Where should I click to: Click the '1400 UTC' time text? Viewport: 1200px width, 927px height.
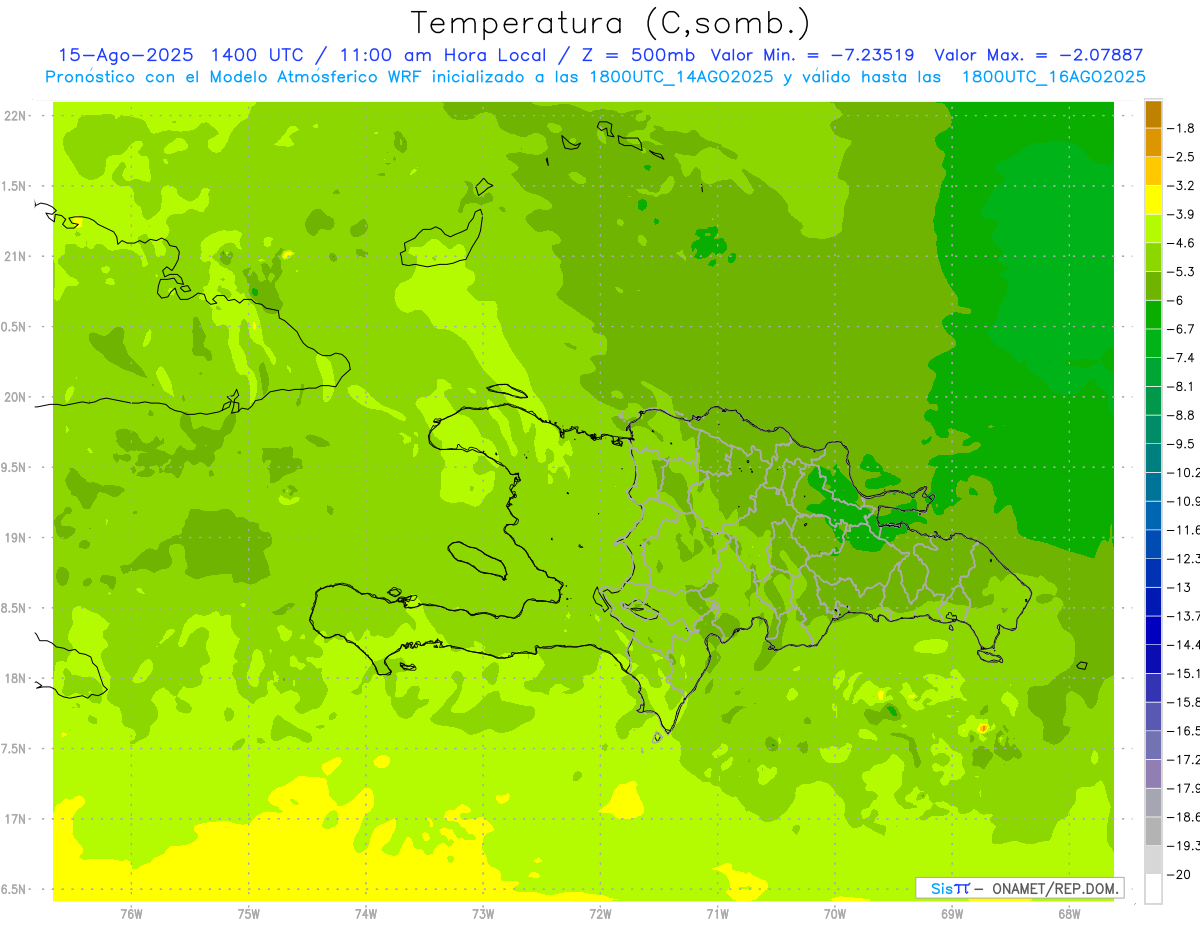(258, 55)
